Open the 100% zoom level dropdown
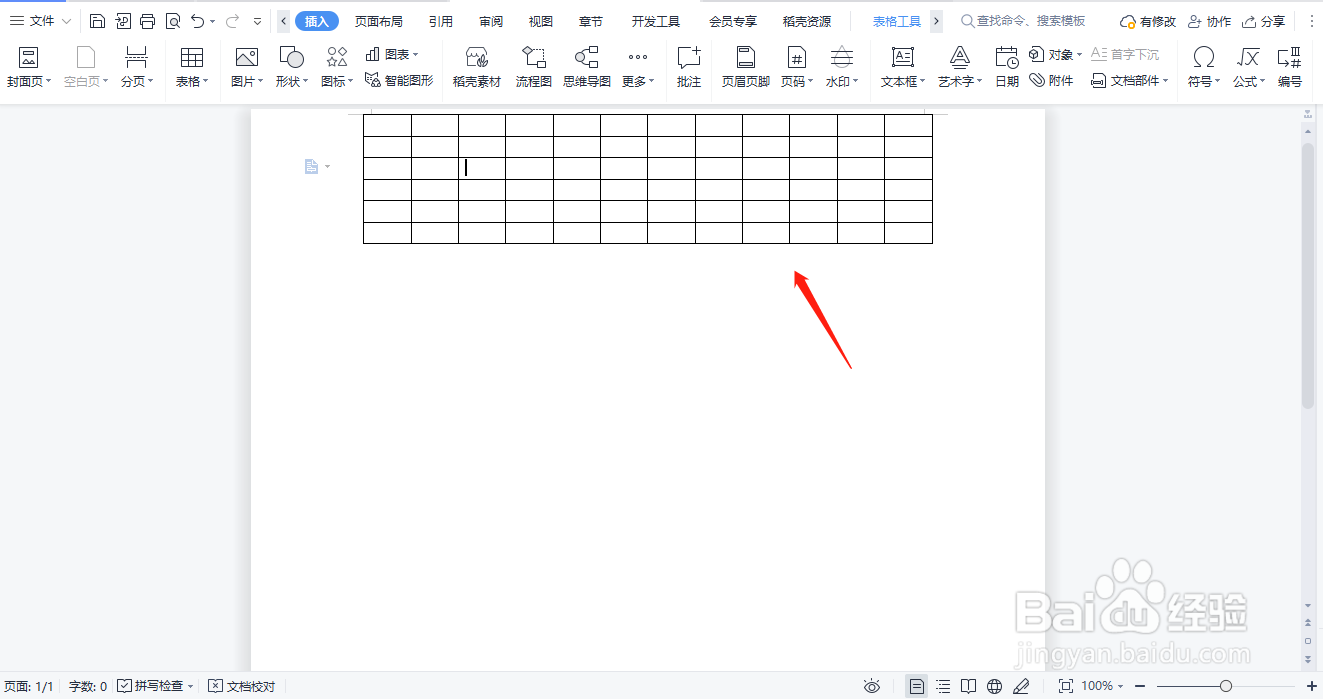This screenshot has height=699, width=1323. click(1102, 686)
